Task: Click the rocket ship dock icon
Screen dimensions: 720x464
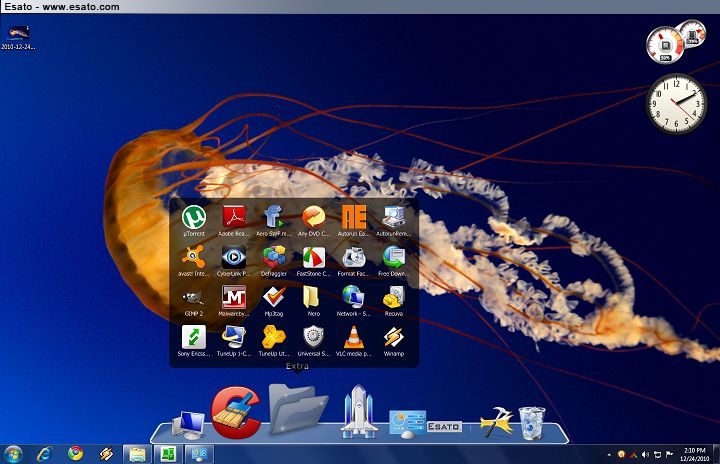Action: click(357, 412)
